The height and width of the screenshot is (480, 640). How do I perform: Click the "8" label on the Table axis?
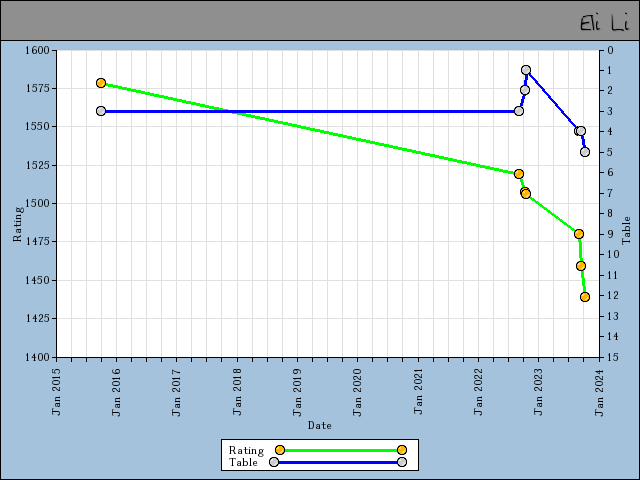click(610, 213)
